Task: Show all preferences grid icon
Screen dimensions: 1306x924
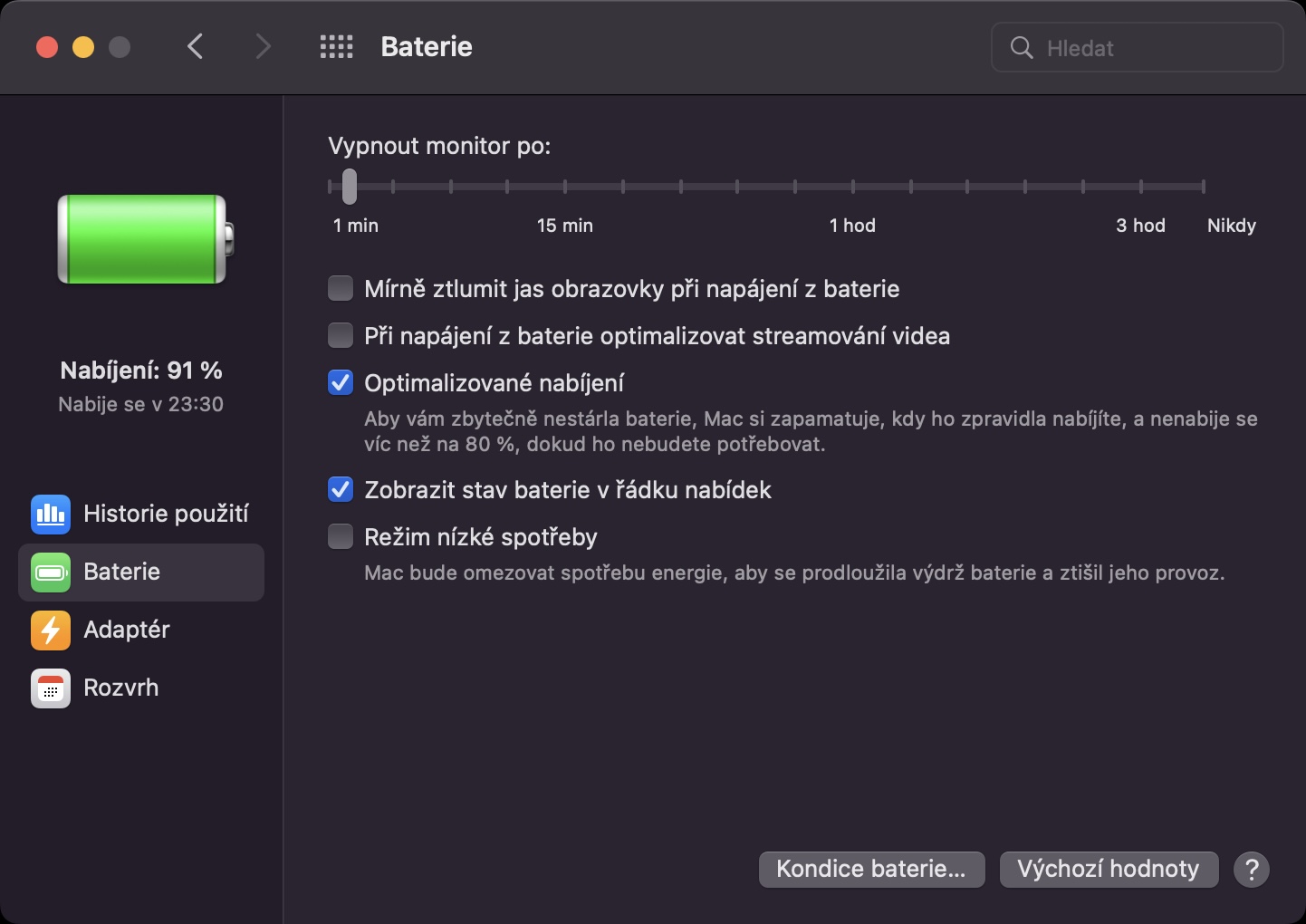Action: 337,47
